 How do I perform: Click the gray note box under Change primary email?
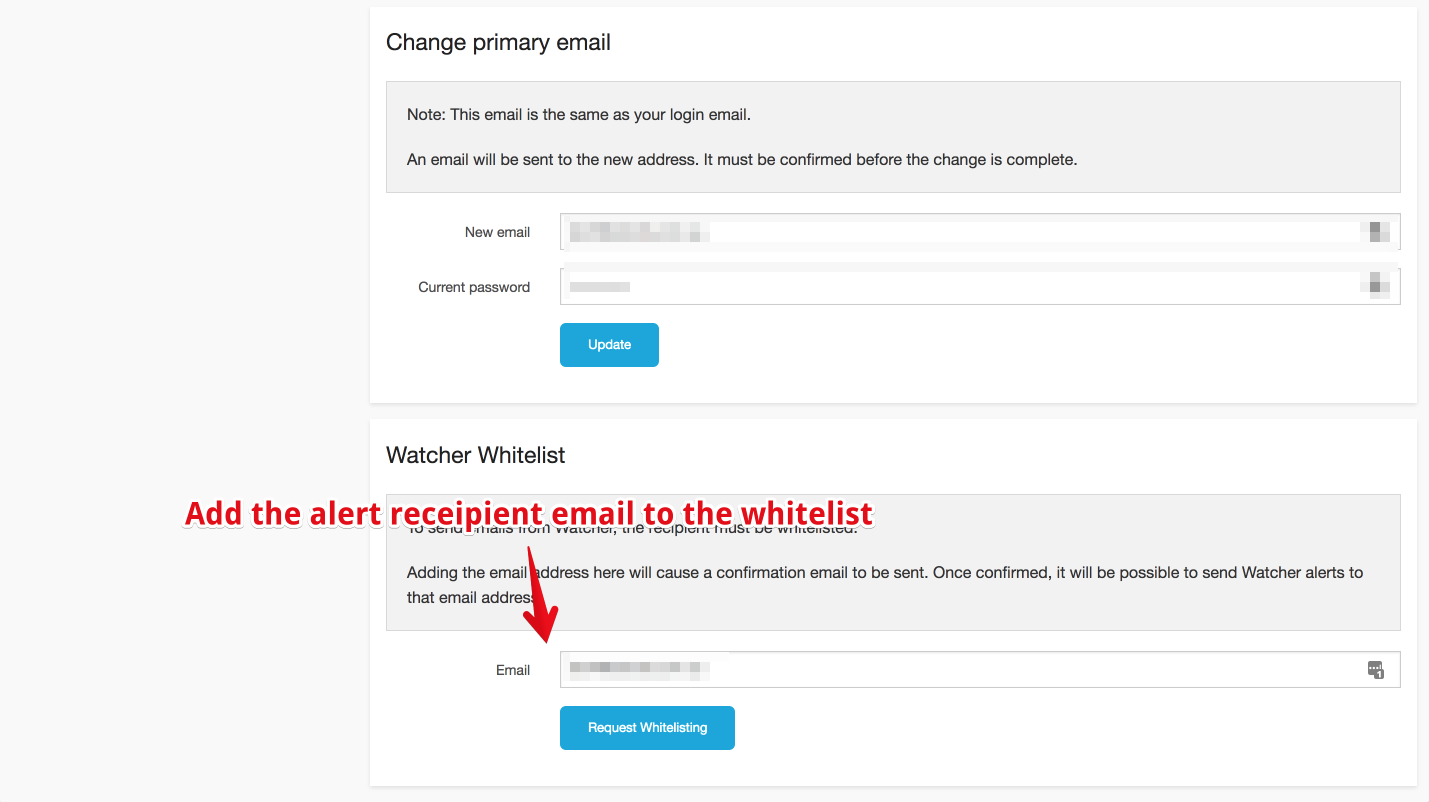click(893, 137)
